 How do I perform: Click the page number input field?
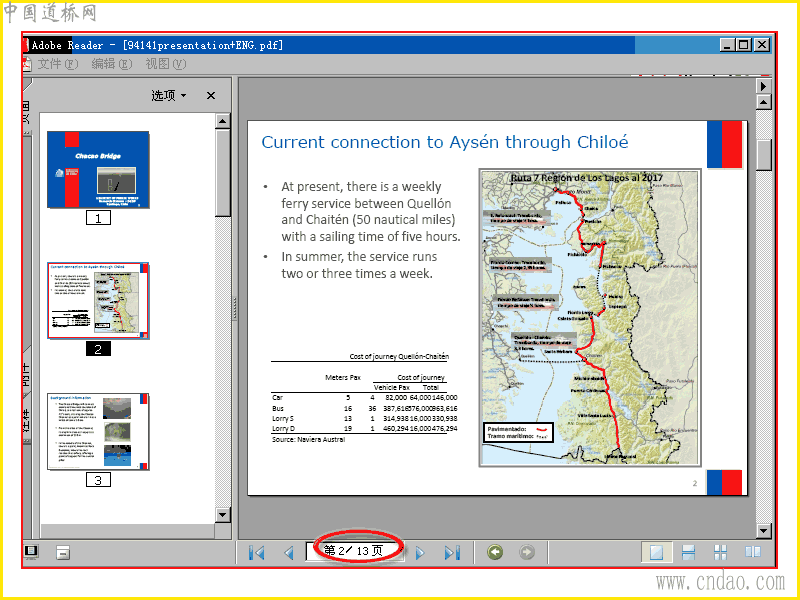pyautogui.click(x=356, y=551)
